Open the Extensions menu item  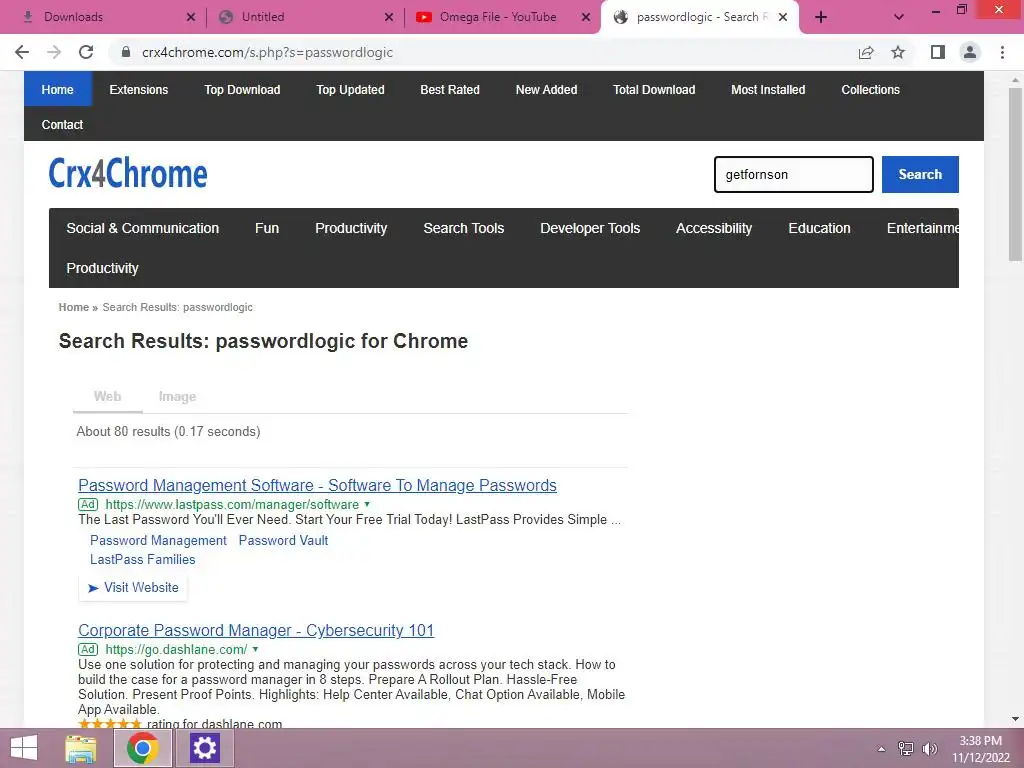(x=138, y=89)
